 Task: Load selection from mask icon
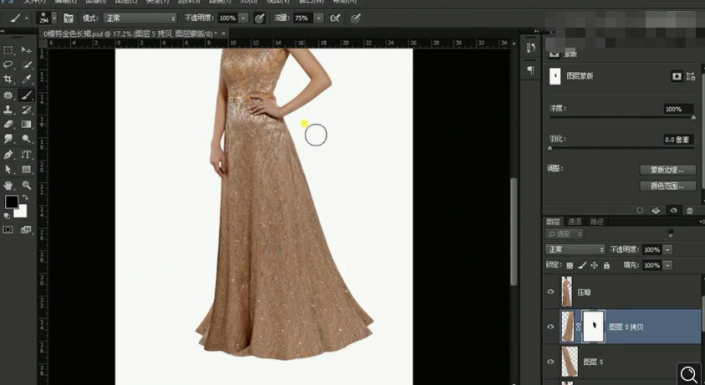[x=639, y=210]
